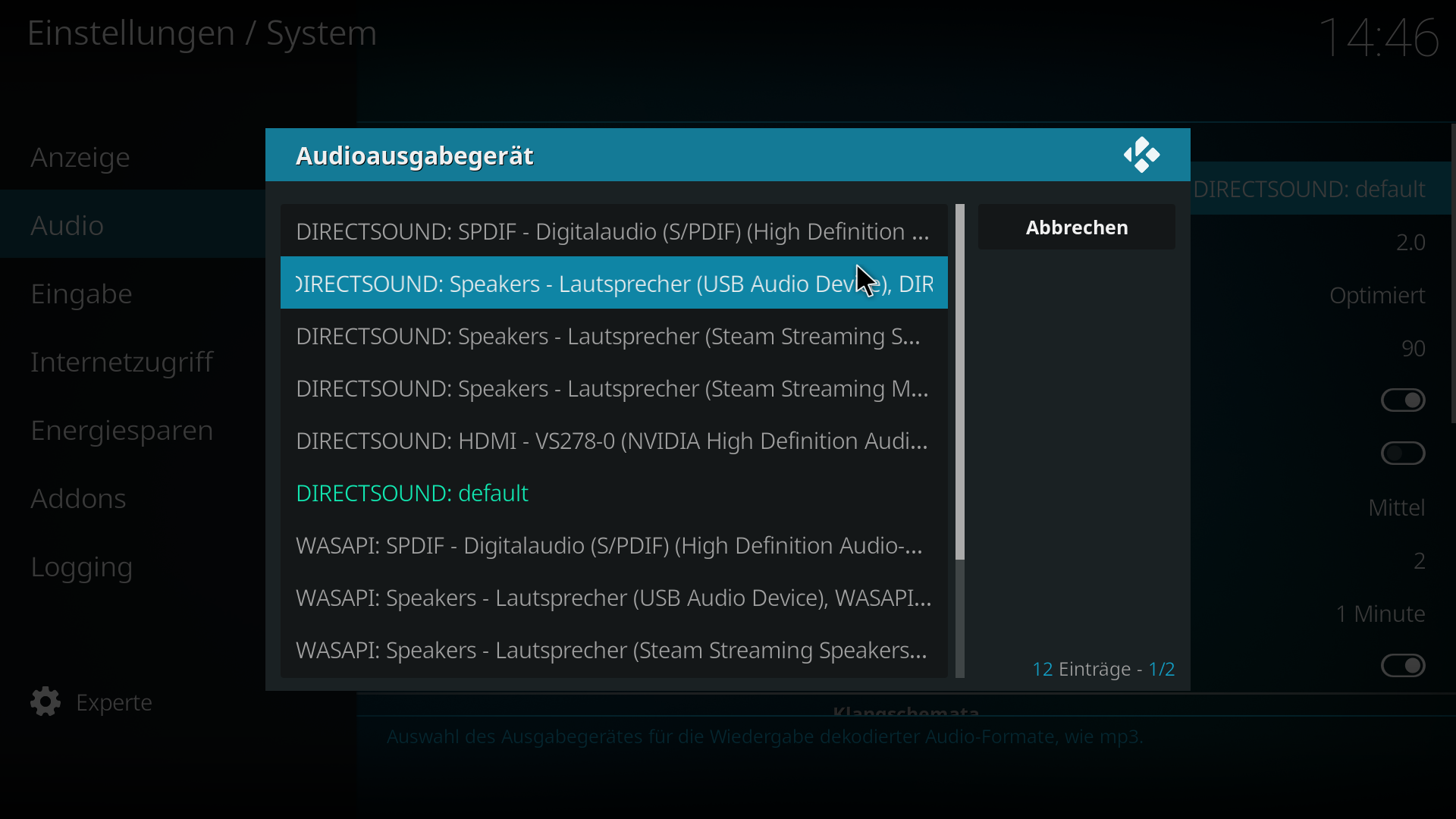The height and width of the screenshot is (819, 1456).
Task: Cancel the dialog with Abbrechen
Action: (x=1076, y=227)
